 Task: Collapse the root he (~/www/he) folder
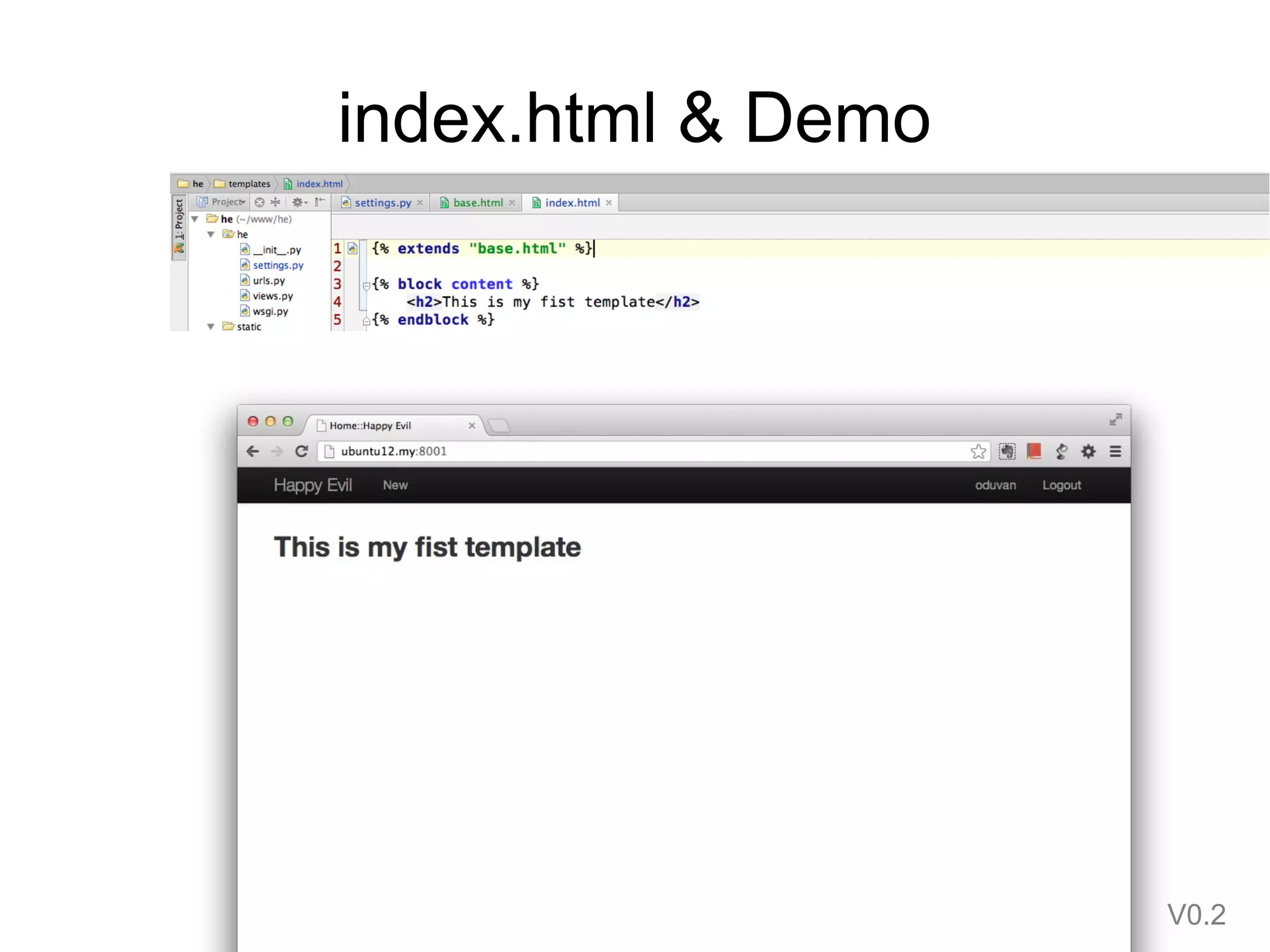(195, 219)
